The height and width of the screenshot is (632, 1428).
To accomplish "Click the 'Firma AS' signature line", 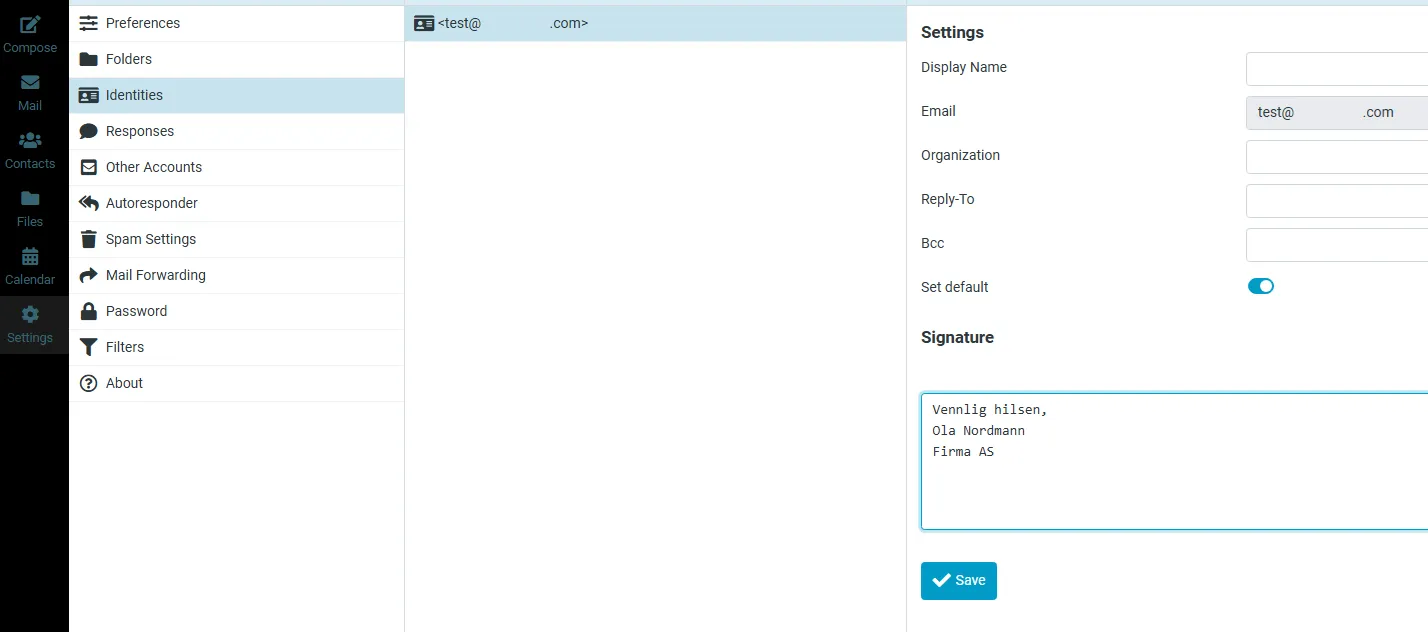I will (963, 451).
